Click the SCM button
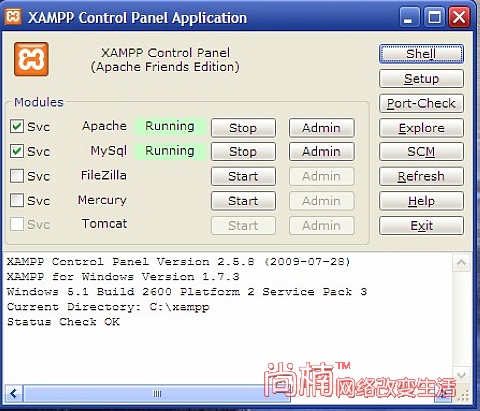The height and width of the screenshot is (411, 480). pyautogui.click(x=421, y=152)
